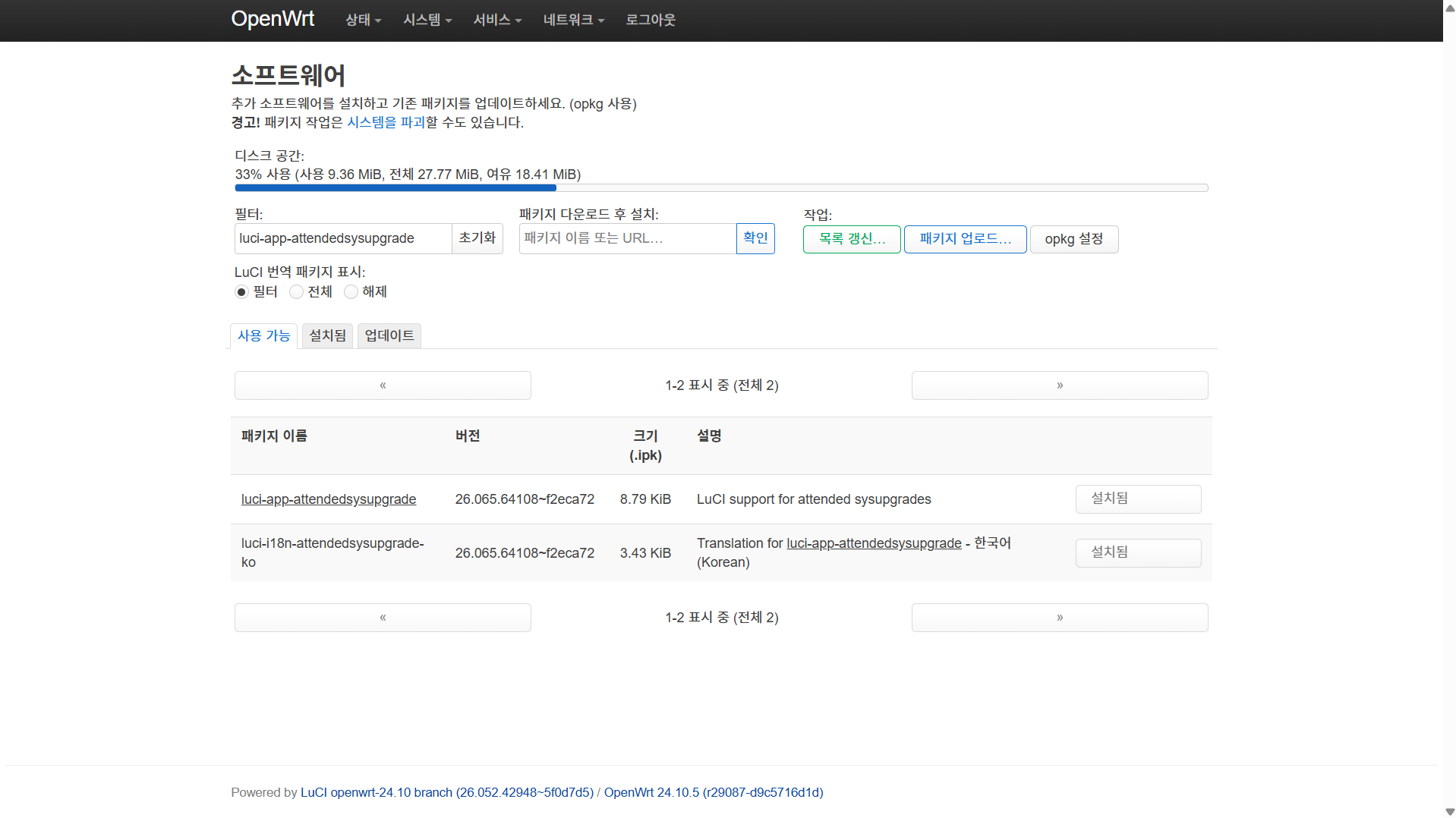Open the 사용 가능 tab

tap(263, 335)
